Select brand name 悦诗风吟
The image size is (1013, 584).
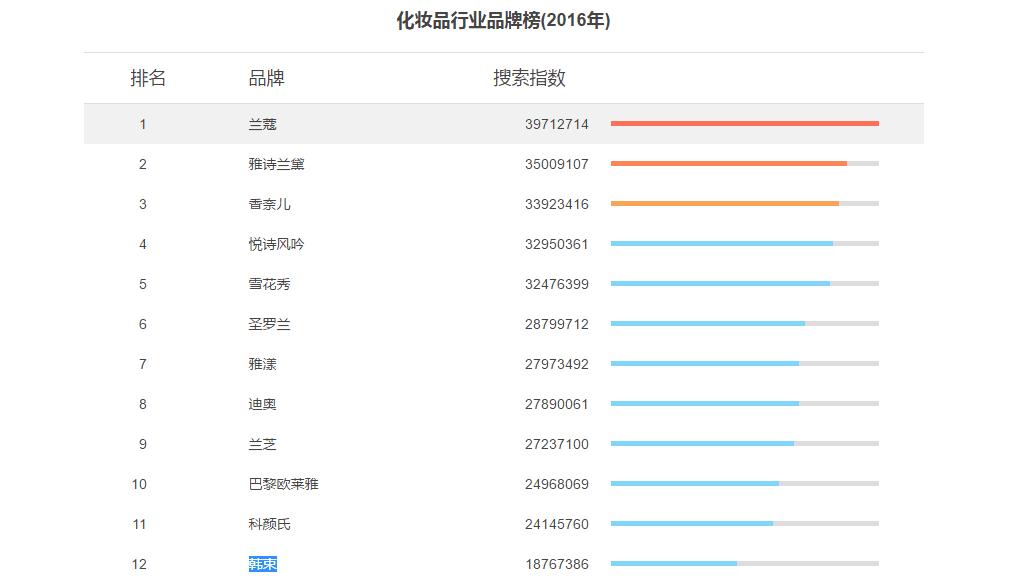tap(277, 244)
